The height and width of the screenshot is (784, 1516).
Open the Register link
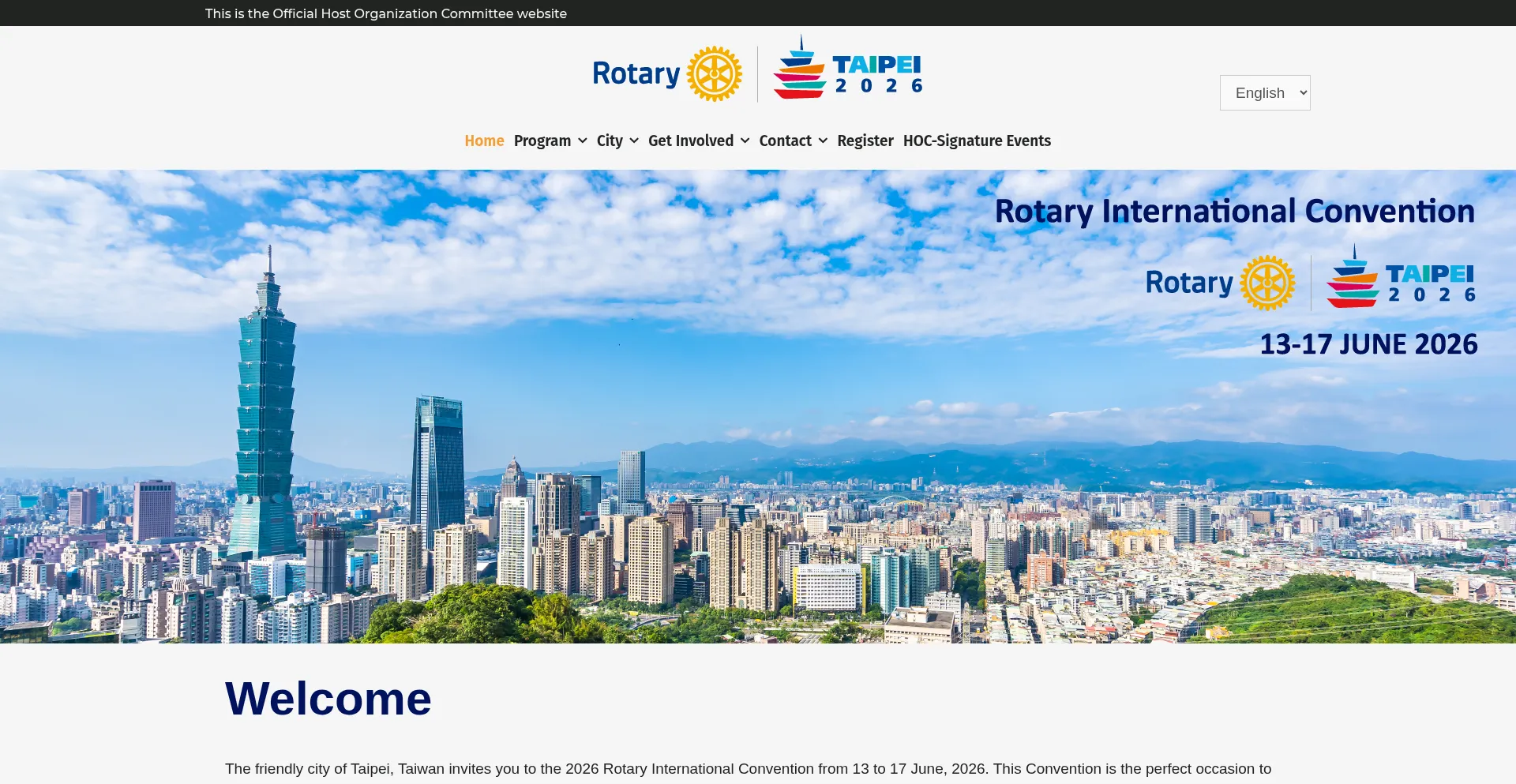[865, 141]
